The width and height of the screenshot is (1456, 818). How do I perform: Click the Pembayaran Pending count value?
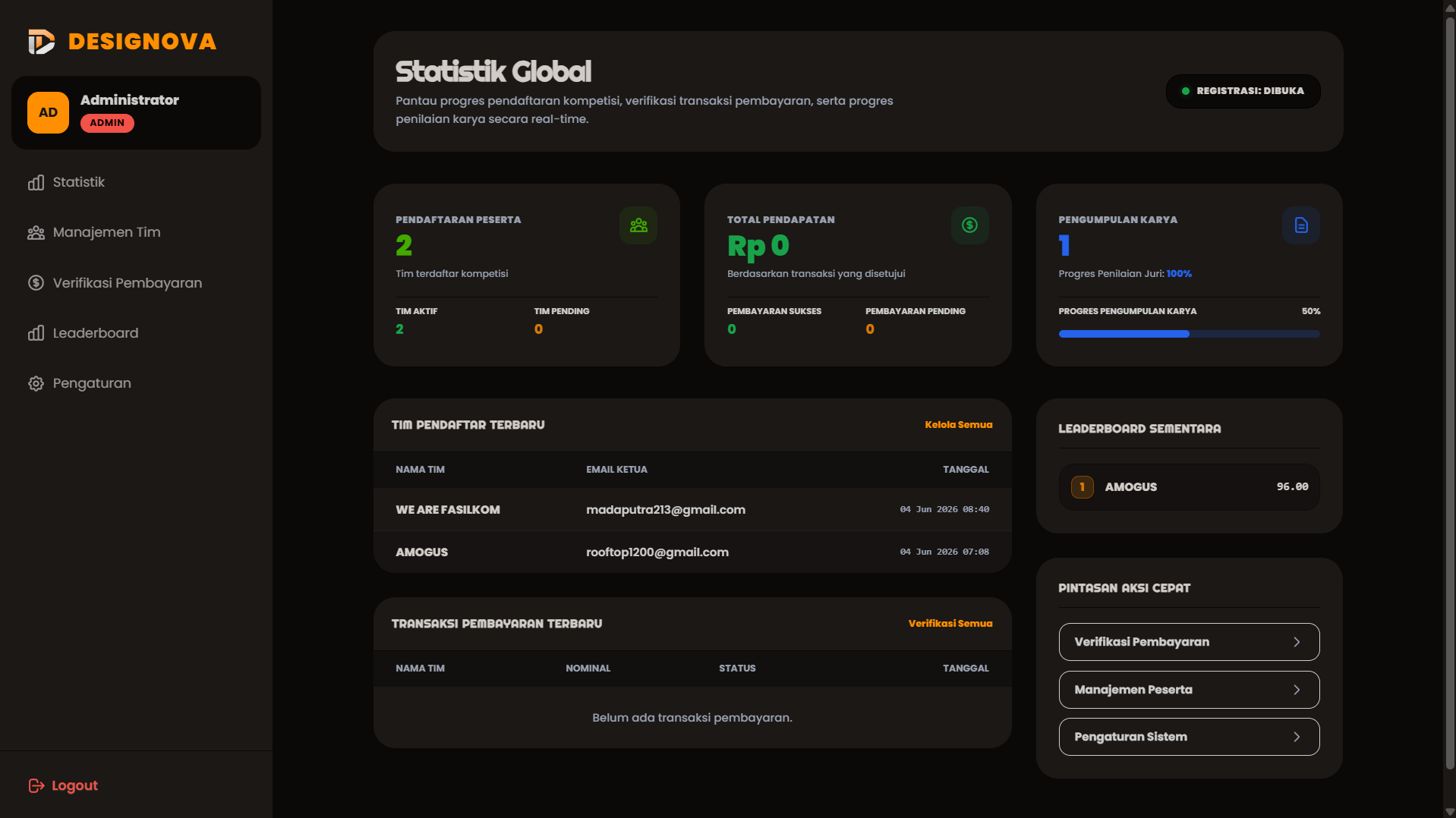click(870, 329)
